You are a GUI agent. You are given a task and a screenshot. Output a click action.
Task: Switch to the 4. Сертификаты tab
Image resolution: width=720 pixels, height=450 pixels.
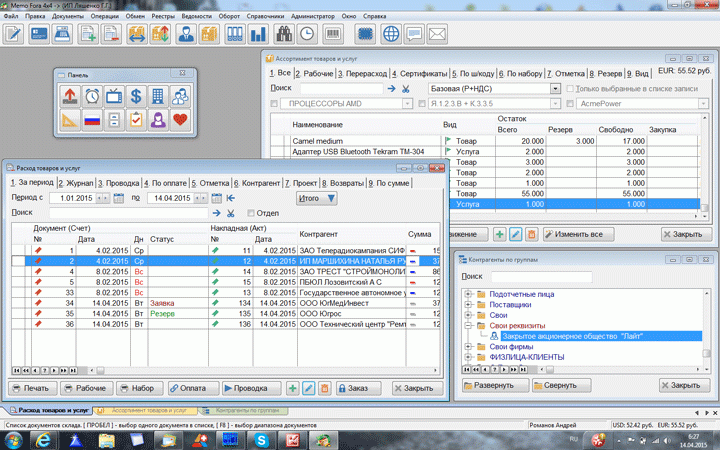420,73
